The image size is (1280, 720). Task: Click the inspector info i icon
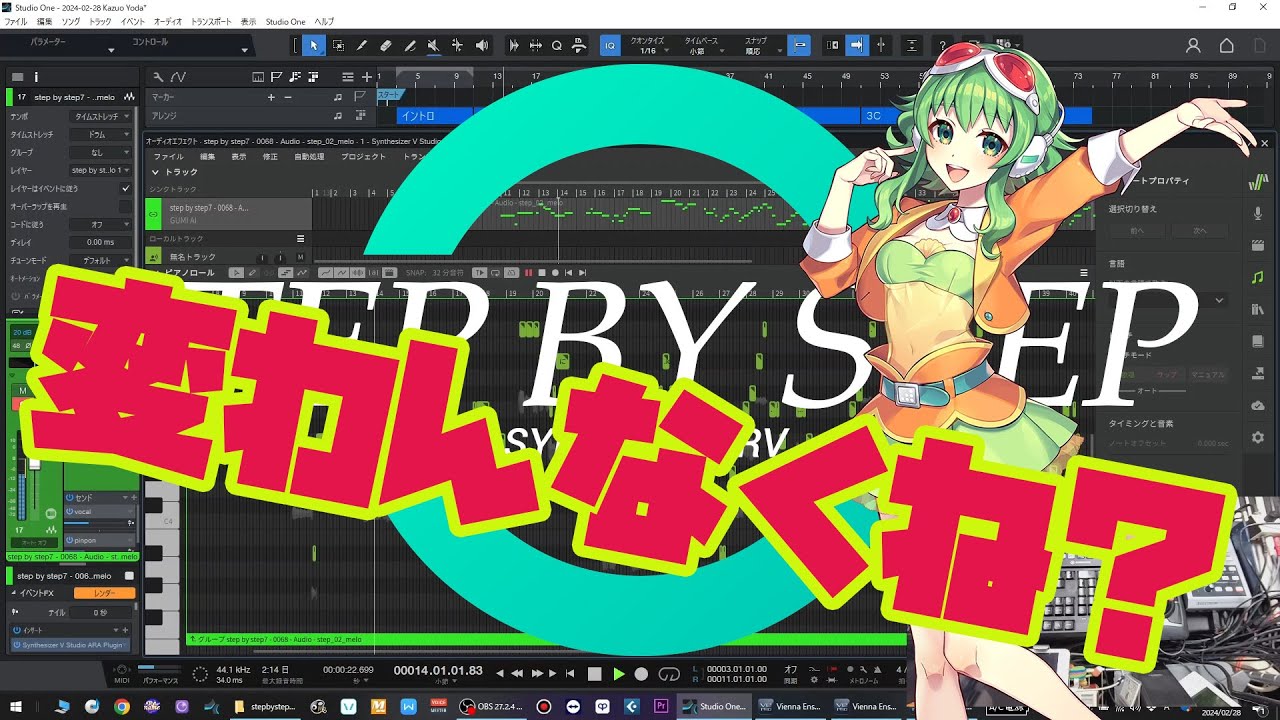coord(36,76)
